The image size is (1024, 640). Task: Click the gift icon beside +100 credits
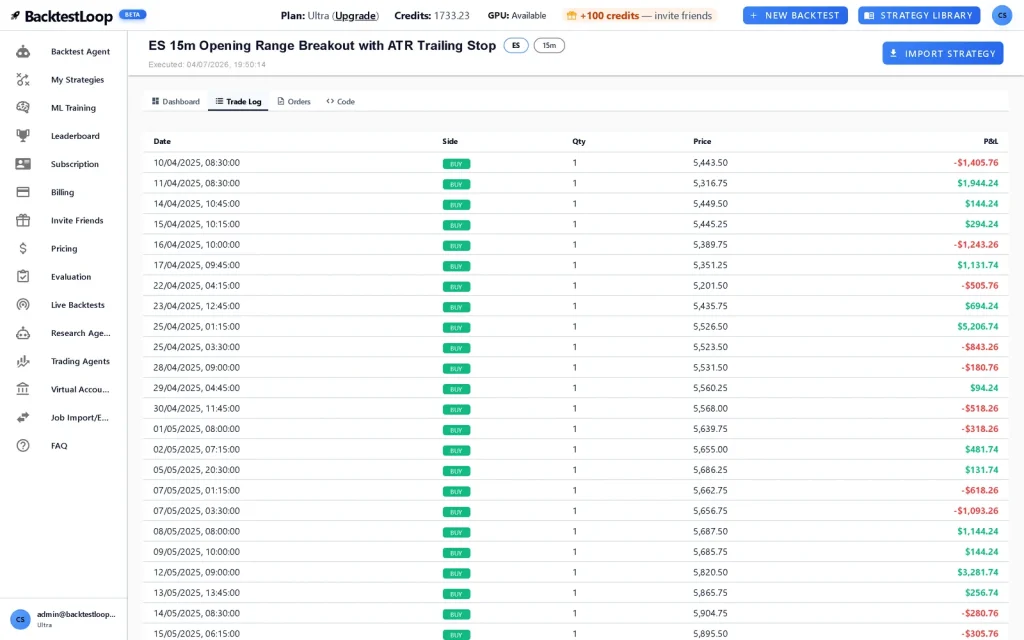pyautogui.click(x=571, y=16)
